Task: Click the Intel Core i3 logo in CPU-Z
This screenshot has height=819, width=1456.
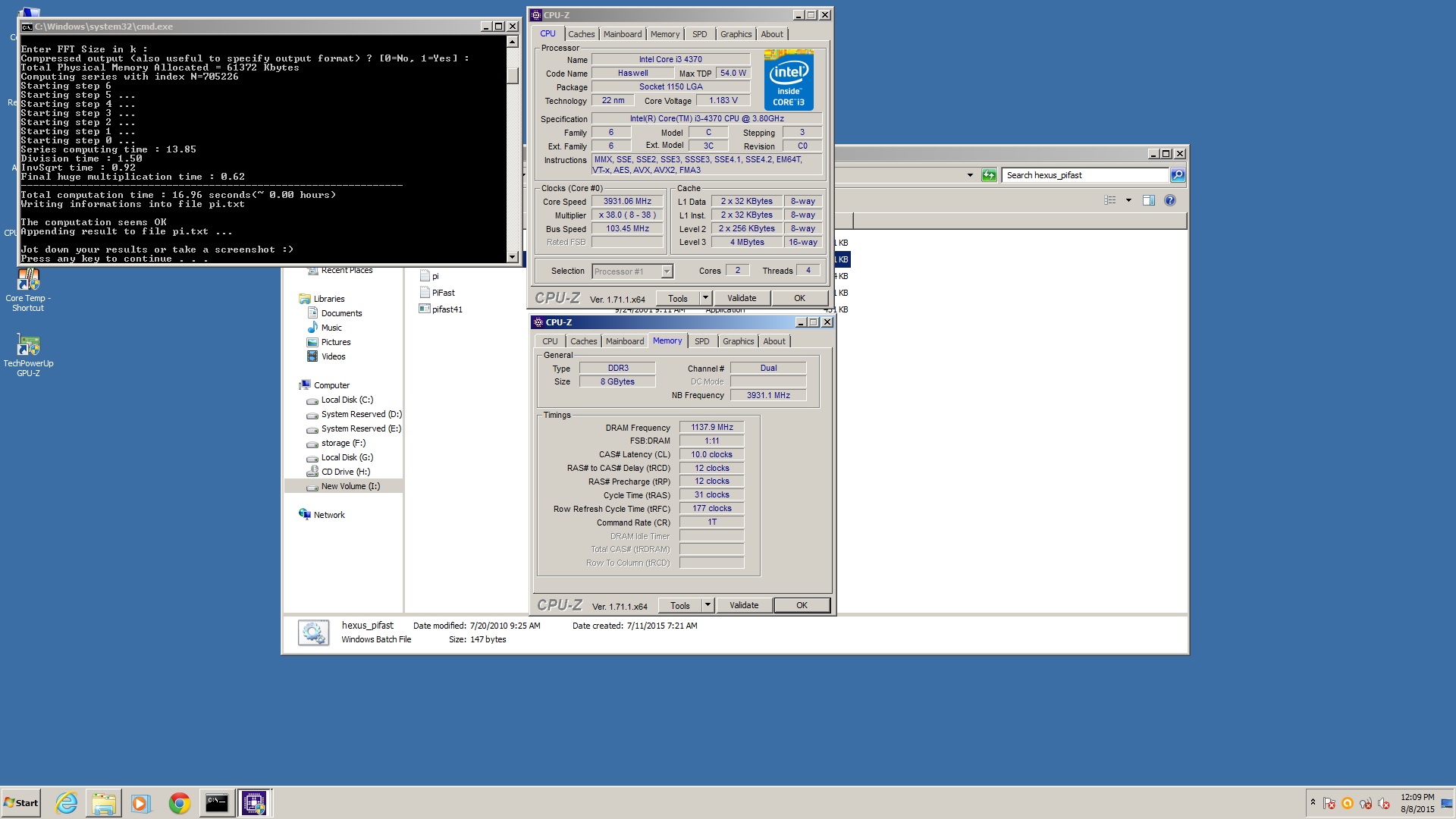Action: point(789,80)
